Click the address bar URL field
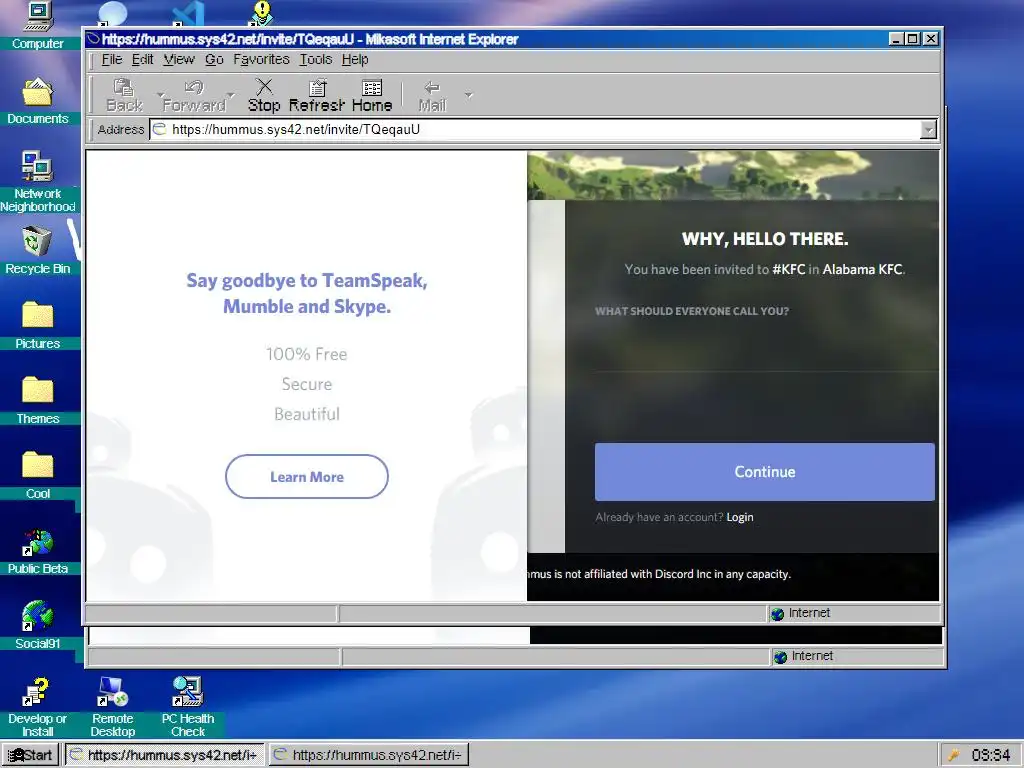Viewport: 1024px width, 768px height. coord(536,130)
